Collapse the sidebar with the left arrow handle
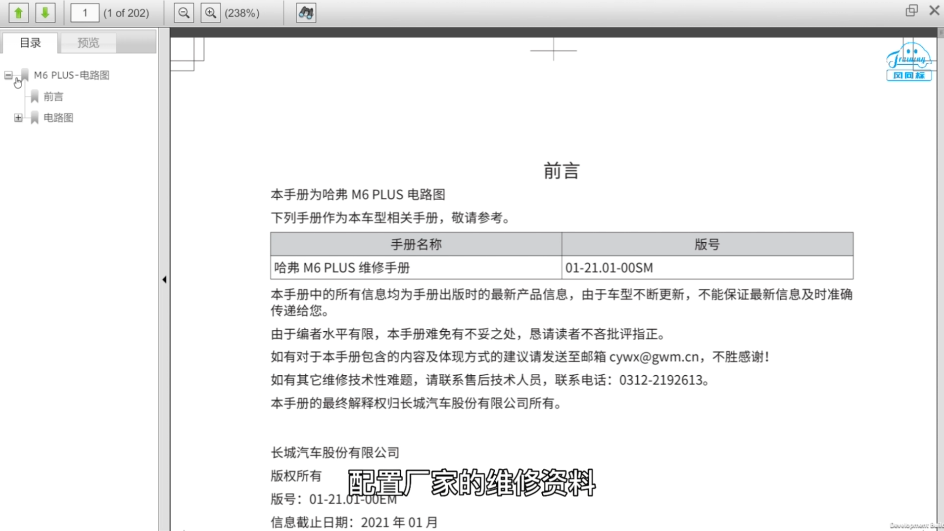This screenshot has width=944, height=531. coord(164,279)
